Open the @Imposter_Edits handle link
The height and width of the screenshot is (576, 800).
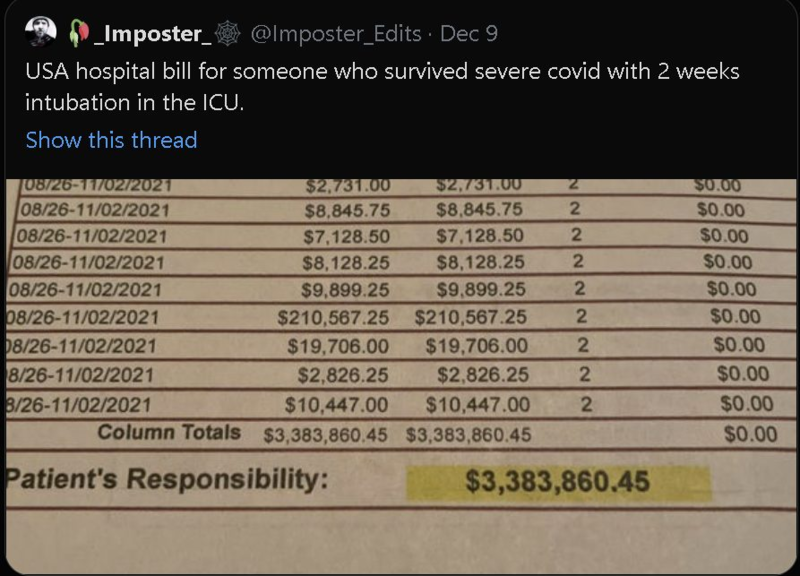click(336, 33)
